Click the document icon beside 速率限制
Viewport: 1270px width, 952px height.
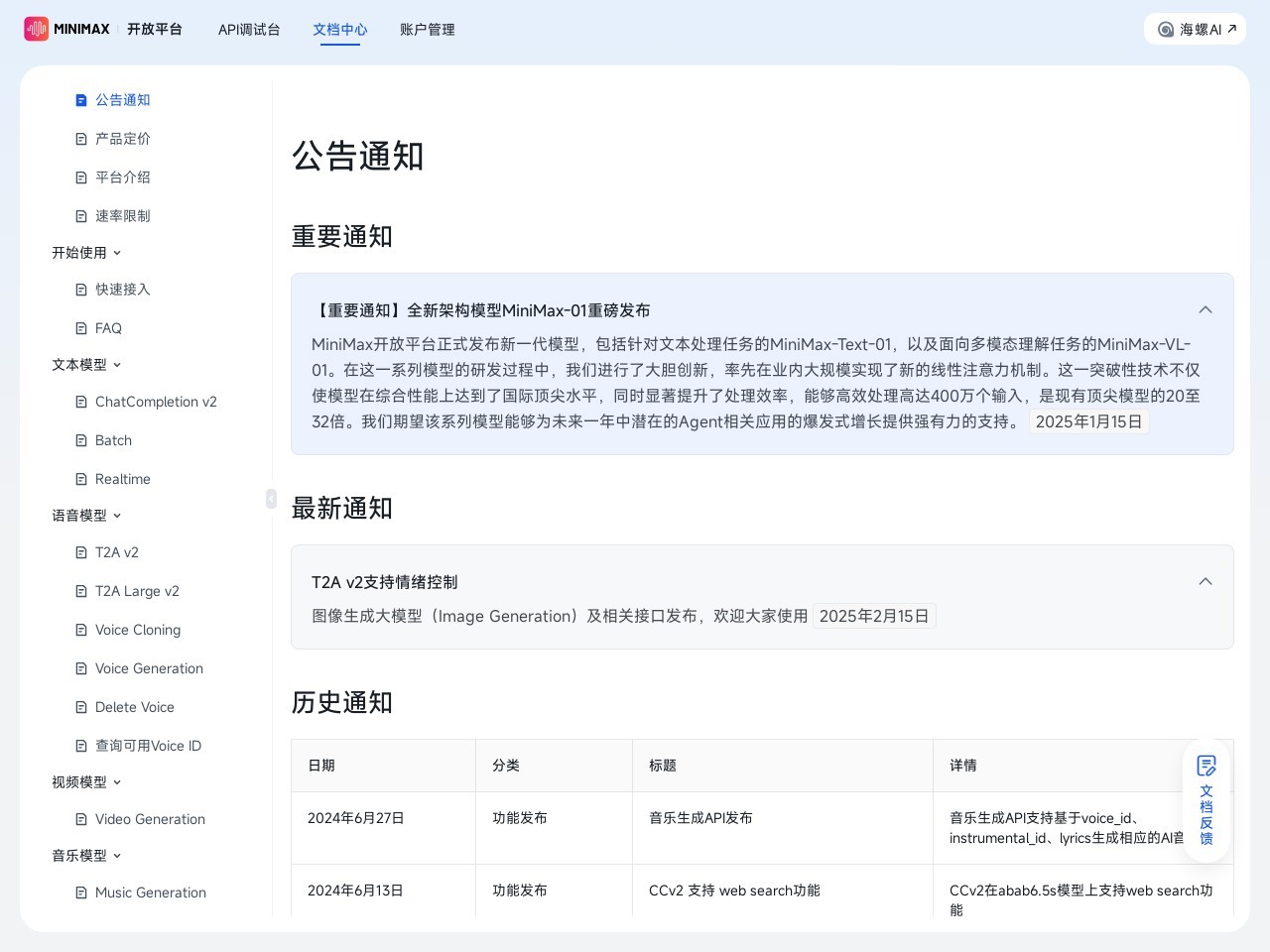[x=81, y=216]
